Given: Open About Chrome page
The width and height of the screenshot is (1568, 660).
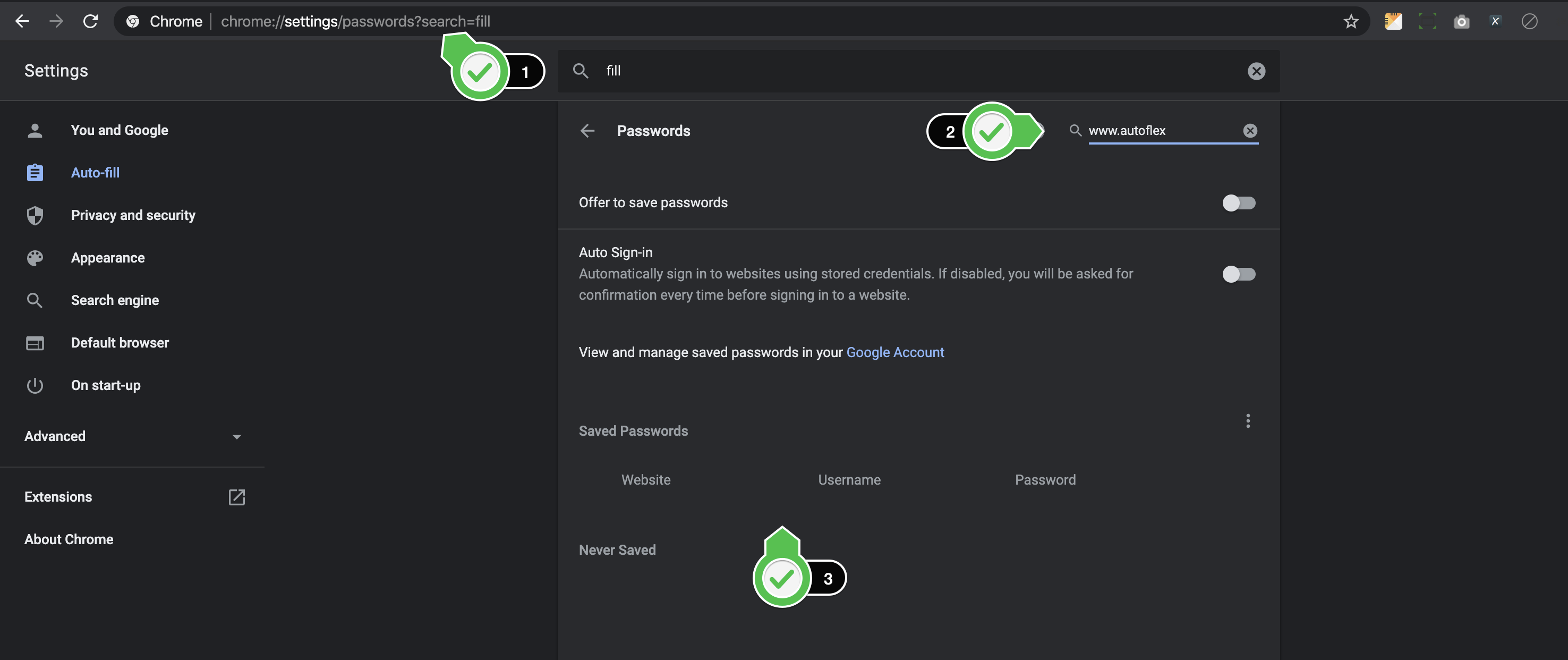Looking at the screenshot, I should 69,539.
